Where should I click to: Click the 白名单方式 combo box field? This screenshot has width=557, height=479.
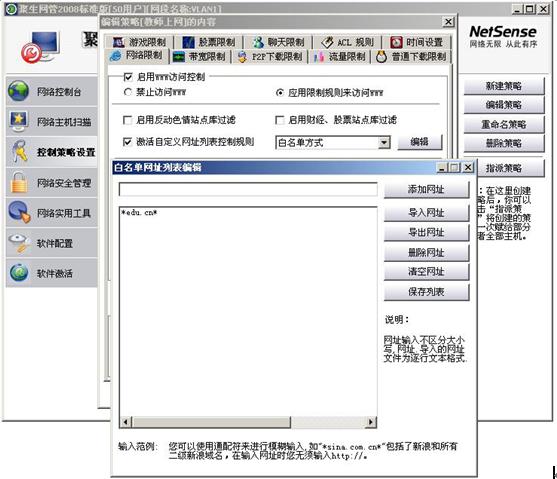coord(333,142)
